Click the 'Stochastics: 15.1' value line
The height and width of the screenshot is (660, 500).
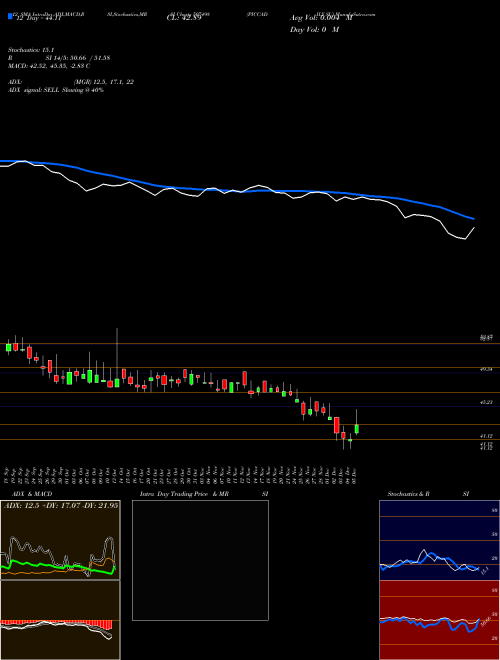point(31,50)
